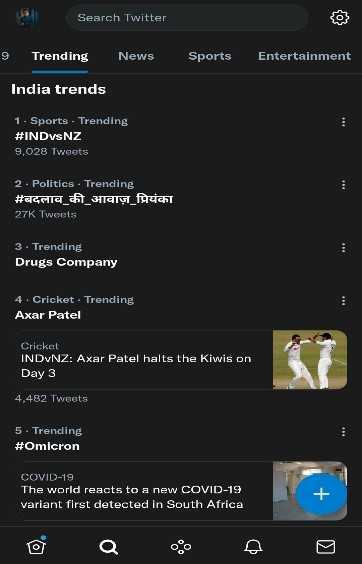Viewport: 362px width, 564px height.
Task: Compose a new tweet with plus button
Action: click(x=321, y=494)
